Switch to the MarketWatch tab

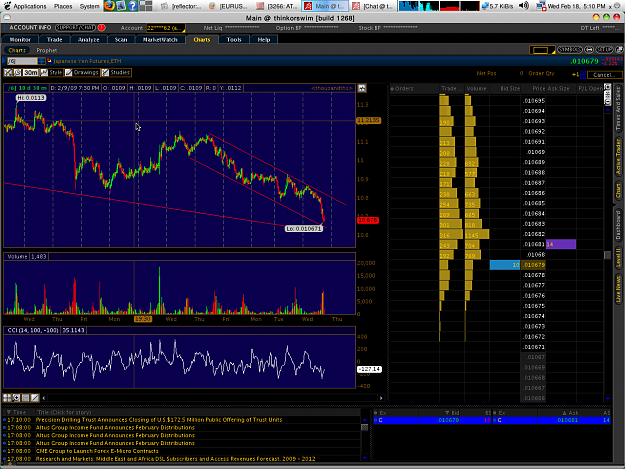160,39
